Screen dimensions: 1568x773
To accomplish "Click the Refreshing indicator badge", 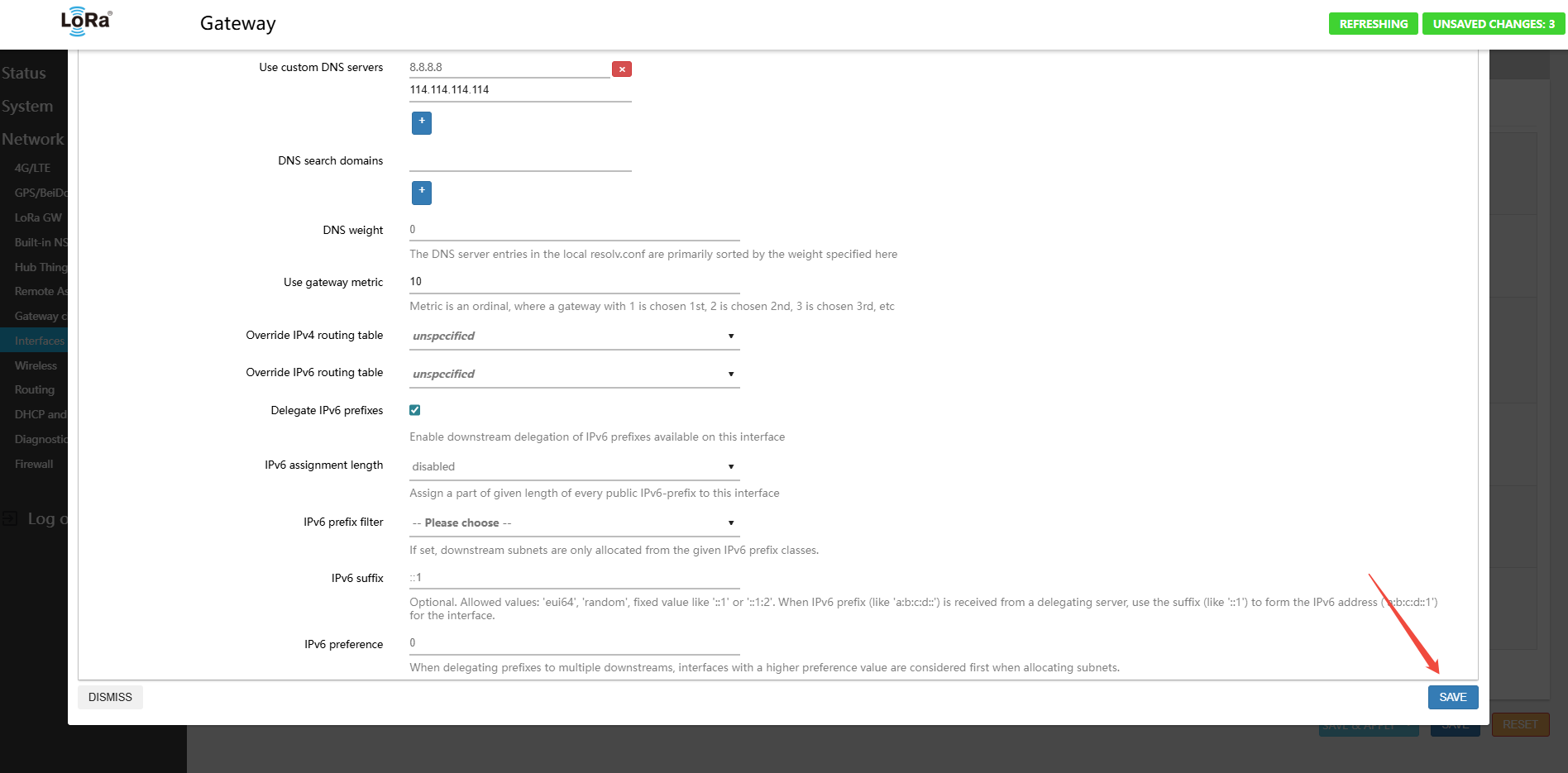I will [1373, 24].
